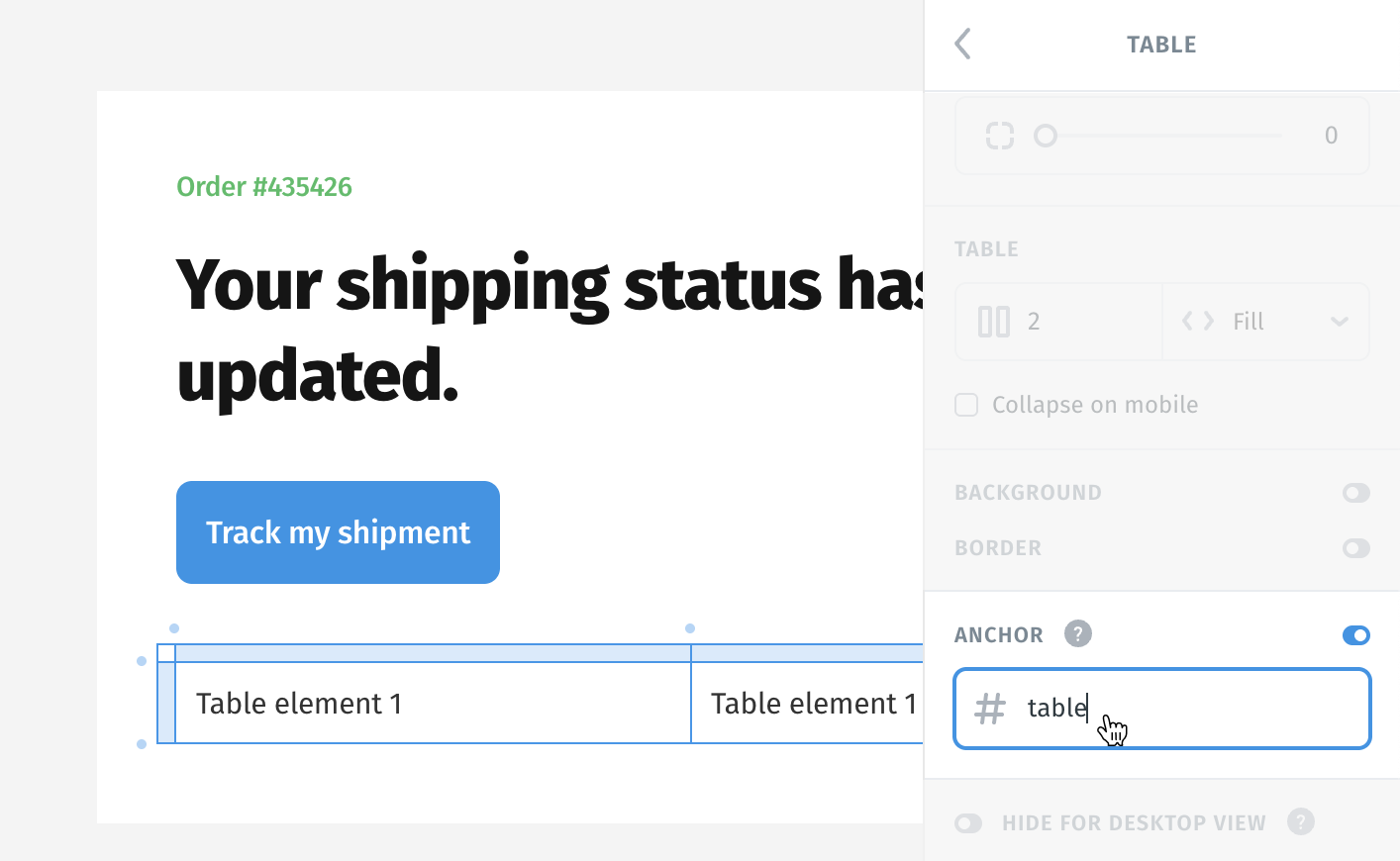The width and height of the screenshot is (1400, 861).
Task: Click the Order #435426 text
Action: [x=264, y=186]
